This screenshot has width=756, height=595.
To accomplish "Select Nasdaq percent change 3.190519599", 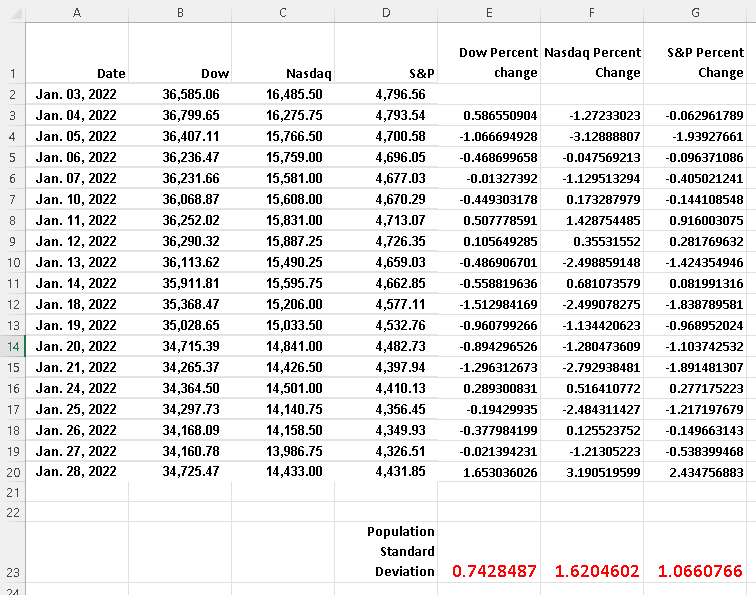I will click(592, 472).
